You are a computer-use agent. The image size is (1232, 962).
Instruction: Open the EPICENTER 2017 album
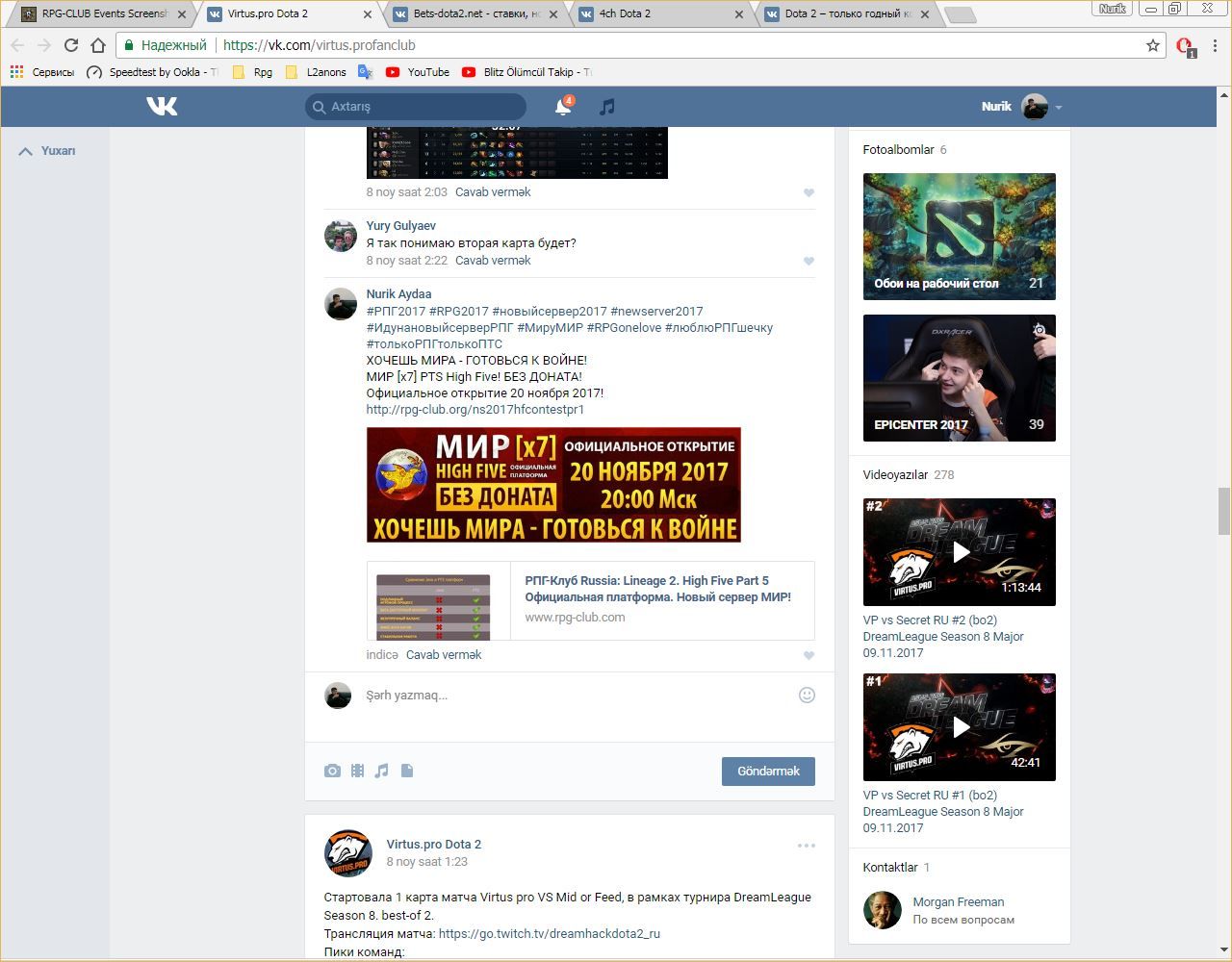click(960, 378)
